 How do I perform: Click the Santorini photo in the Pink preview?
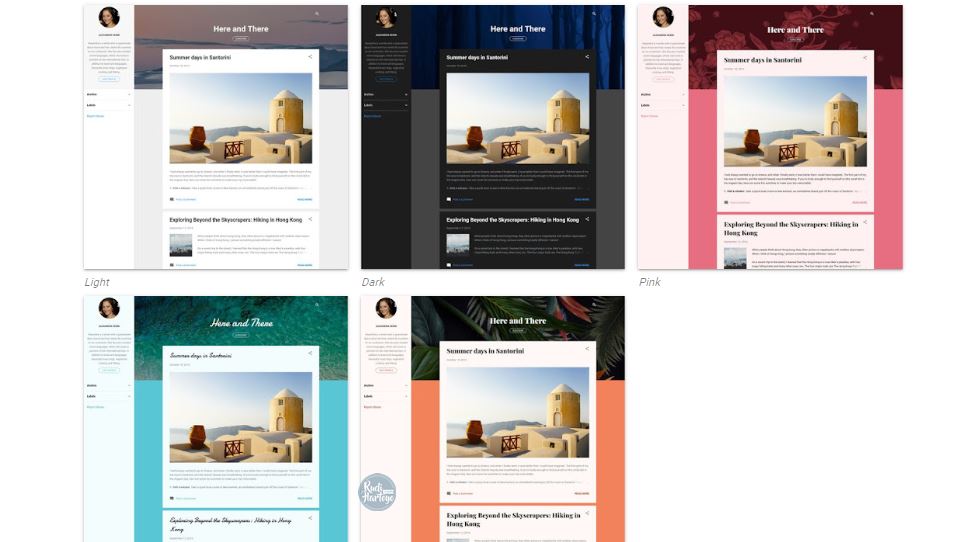coord(796,121)
